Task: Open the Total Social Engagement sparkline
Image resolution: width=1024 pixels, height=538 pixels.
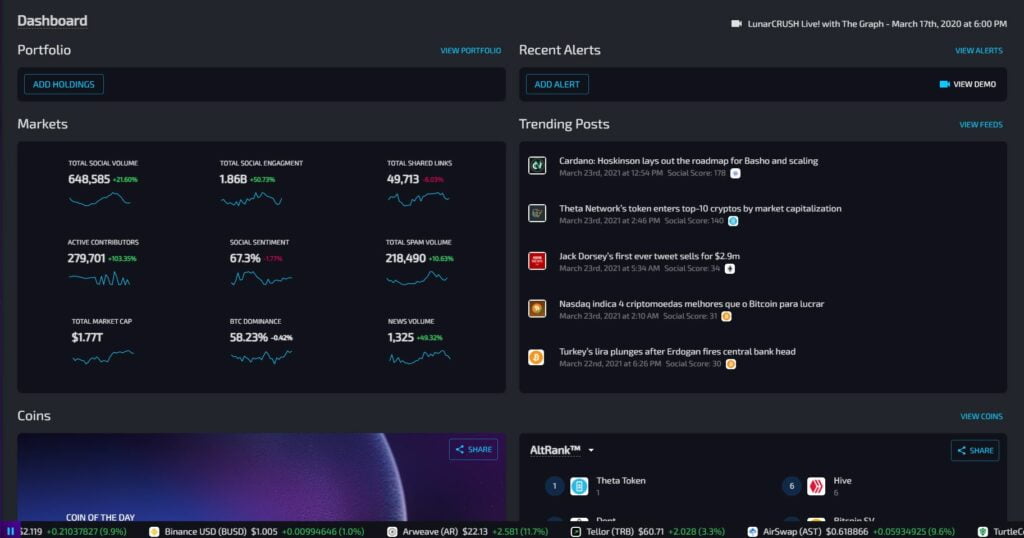Action: coord(251,200)
